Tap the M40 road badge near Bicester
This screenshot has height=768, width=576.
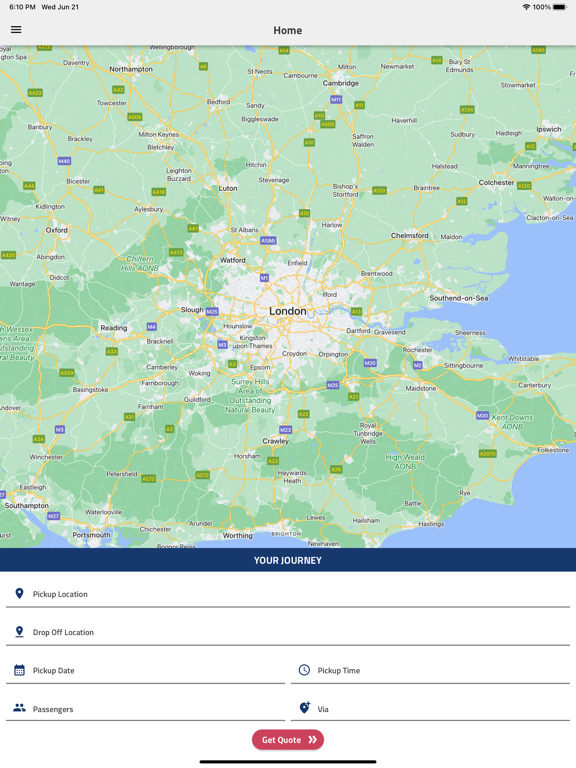[64, 161]
